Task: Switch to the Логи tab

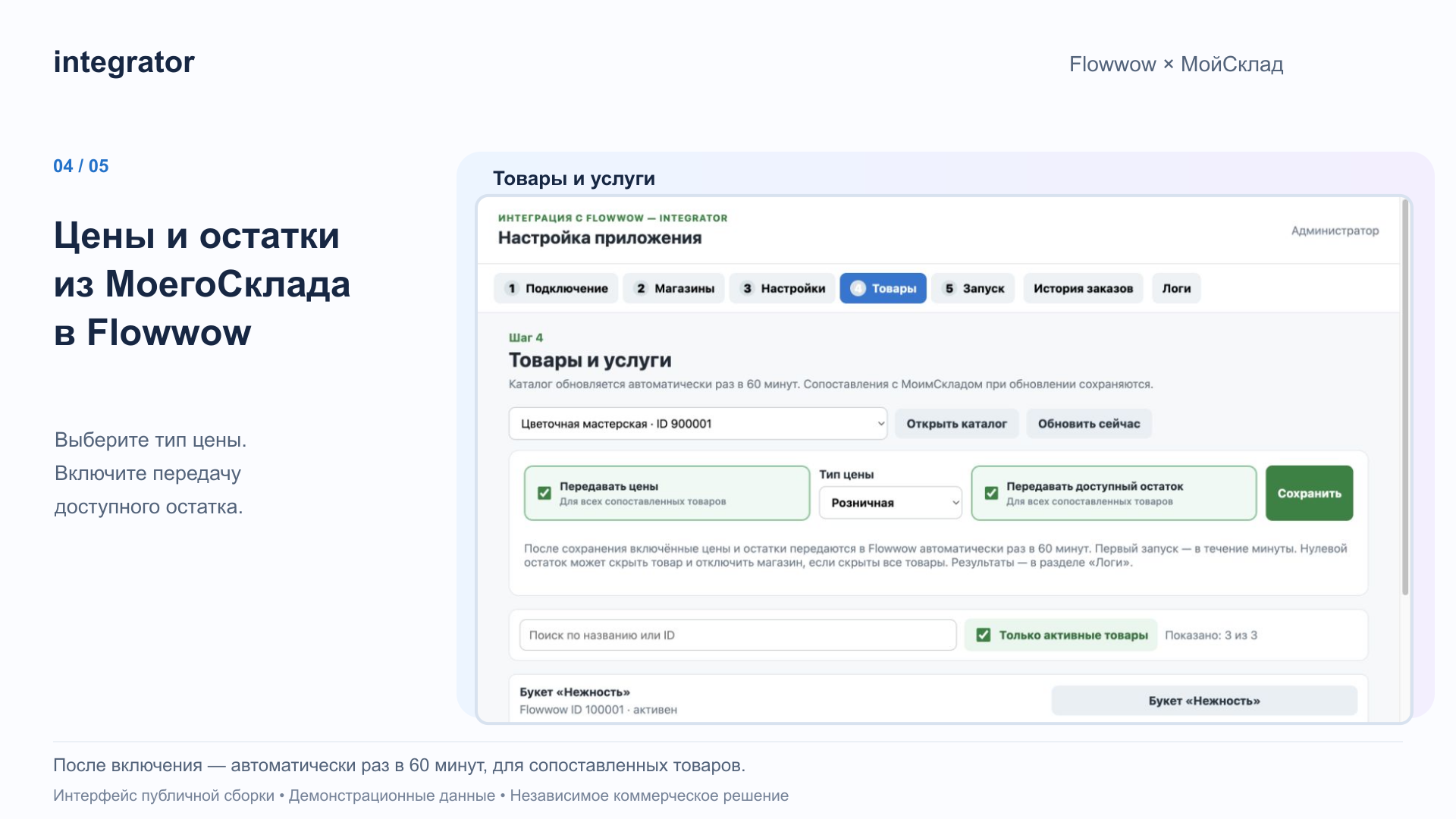Action: 1176,288
